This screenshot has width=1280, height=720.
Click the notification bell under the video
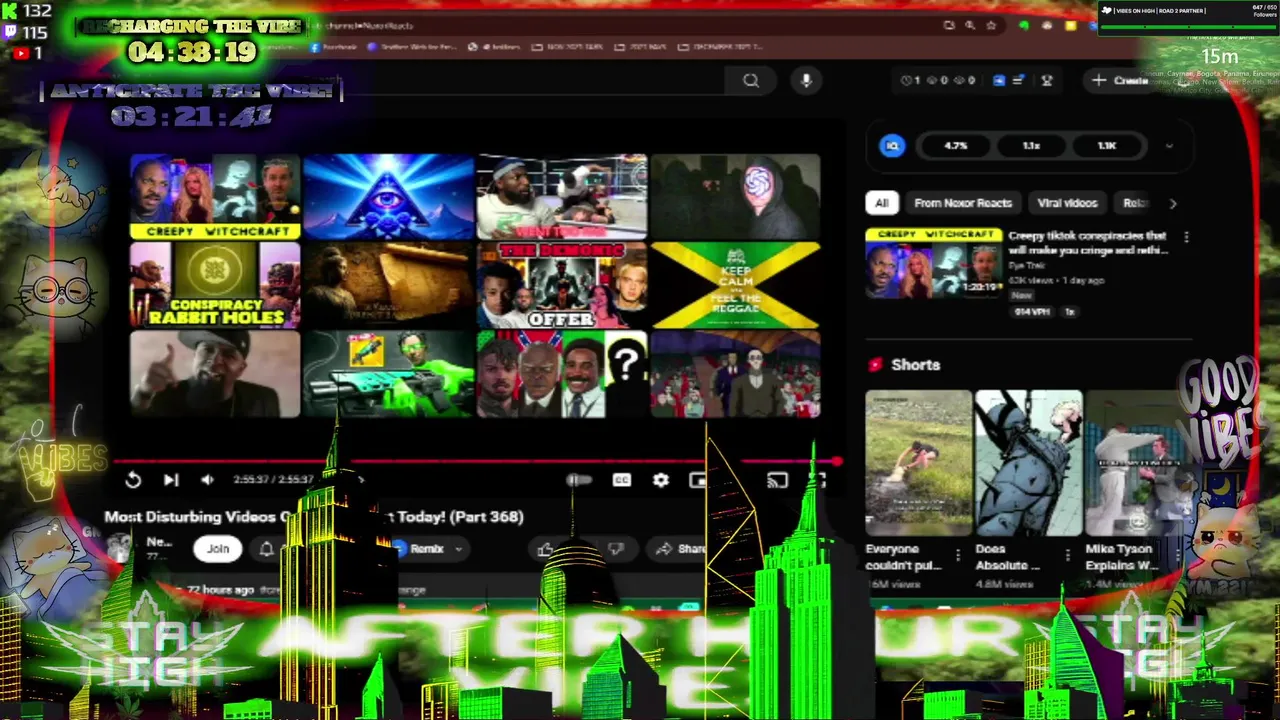coord(266,548)
